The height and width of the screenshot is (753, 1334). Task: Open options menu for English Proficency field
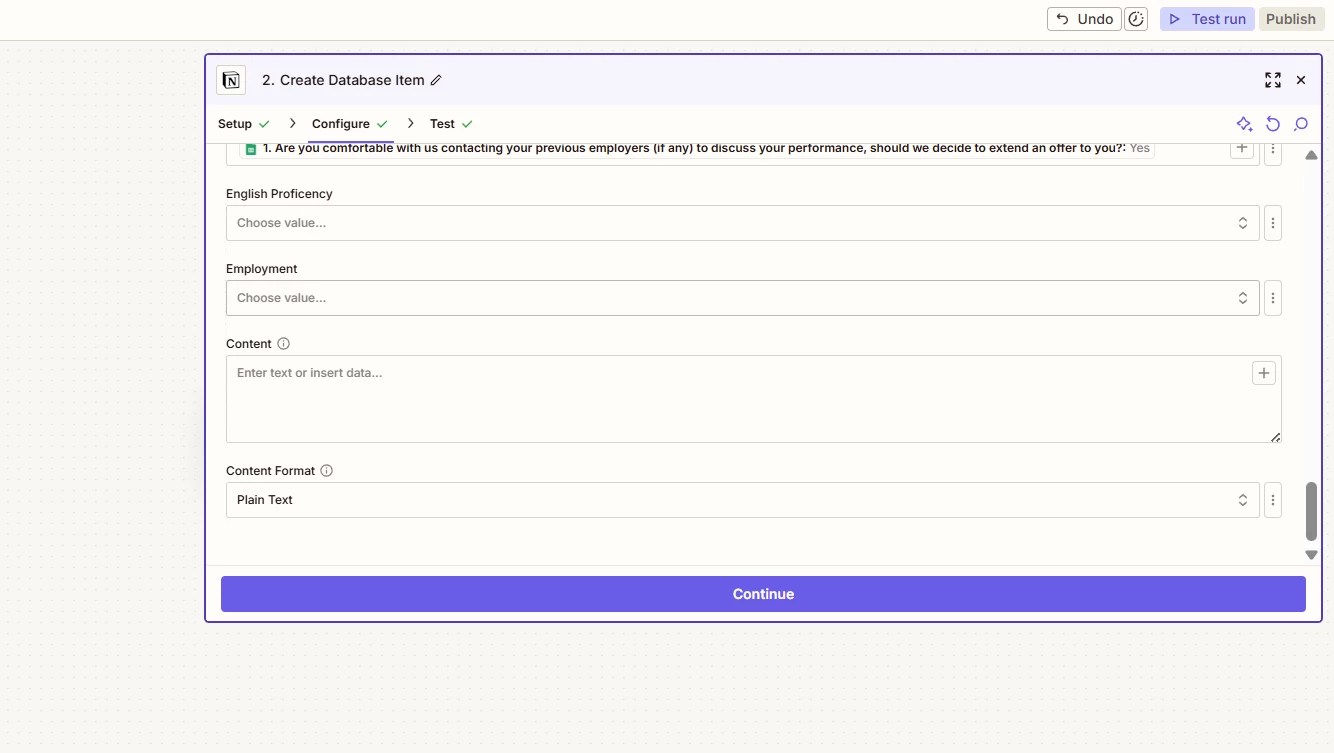tap(1273, 223)
